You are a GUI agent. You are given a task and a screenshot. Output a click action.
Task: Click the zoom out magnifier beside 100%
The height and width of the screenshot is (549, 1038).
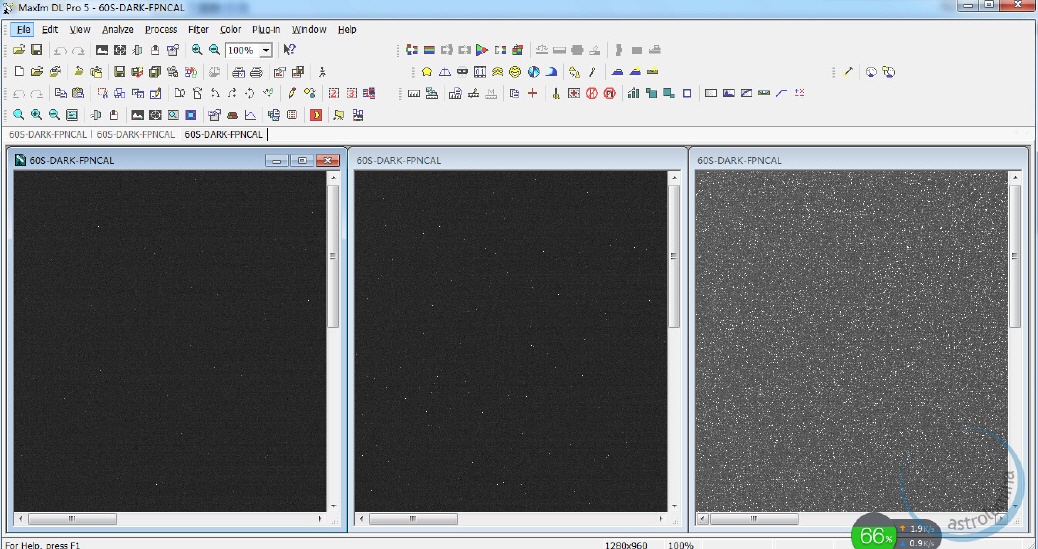point(214,50)
